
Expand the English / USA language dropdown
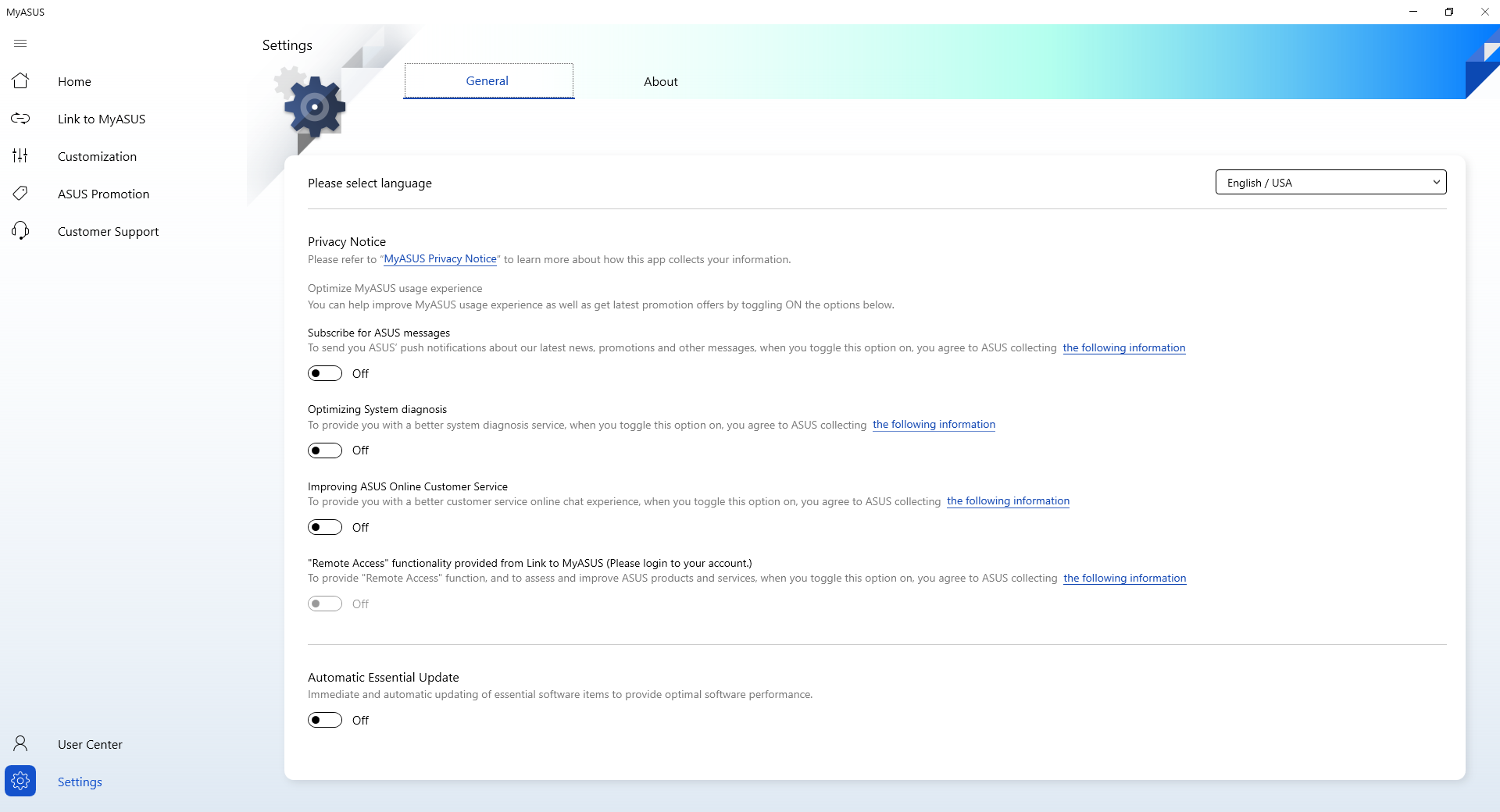click(1330, 183)
